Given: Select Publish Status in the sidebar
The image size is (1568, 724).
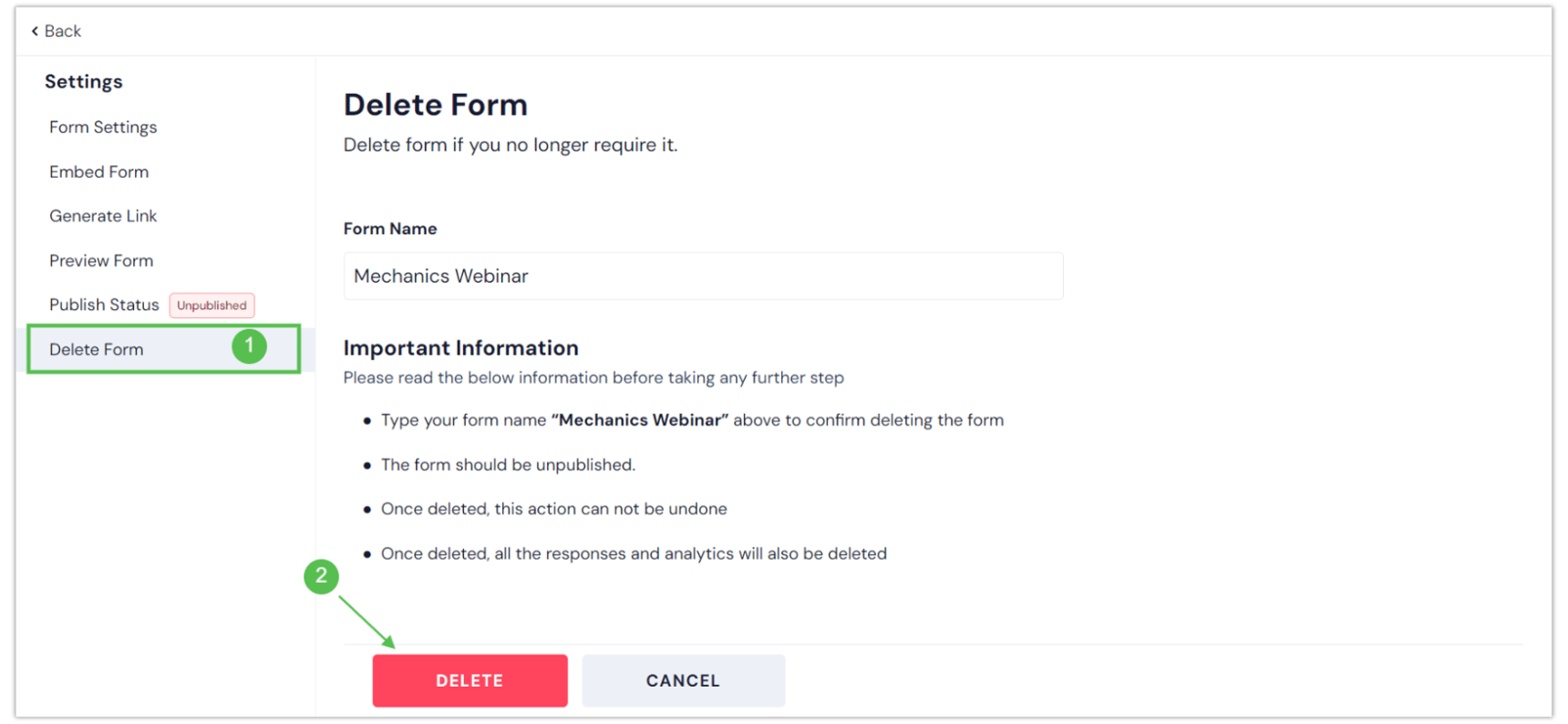Looking at the screenshot, I should [x=104, y=305].
